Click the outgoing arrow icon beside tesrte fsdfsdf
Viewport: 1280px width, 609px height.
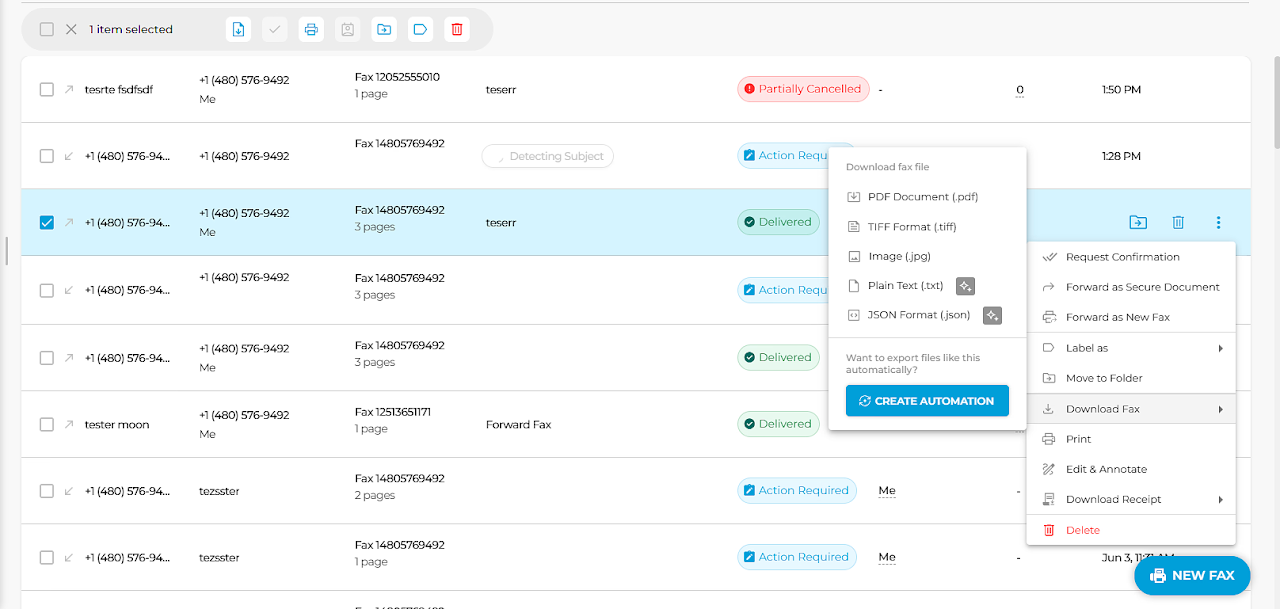coord(69,89)
